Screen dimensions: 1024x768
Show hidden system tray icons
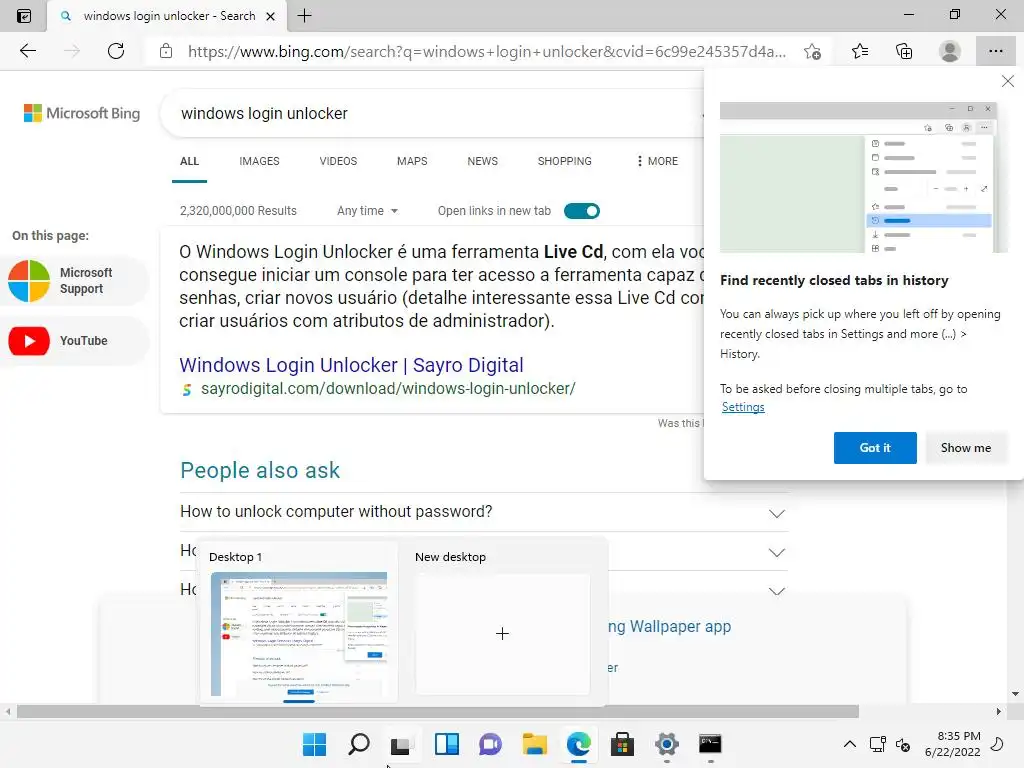coord(850,744)
